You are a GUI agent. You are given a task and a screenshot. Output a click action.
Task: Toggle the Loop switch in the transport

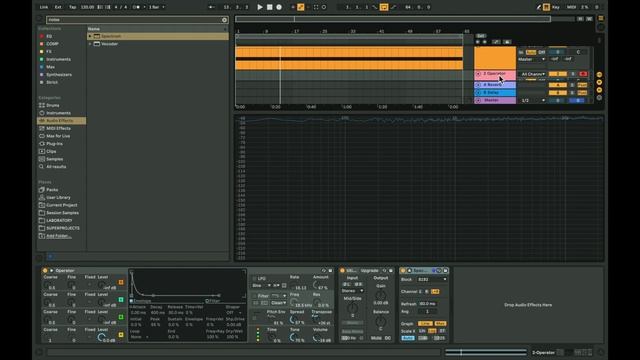click(x=384, y=7)
